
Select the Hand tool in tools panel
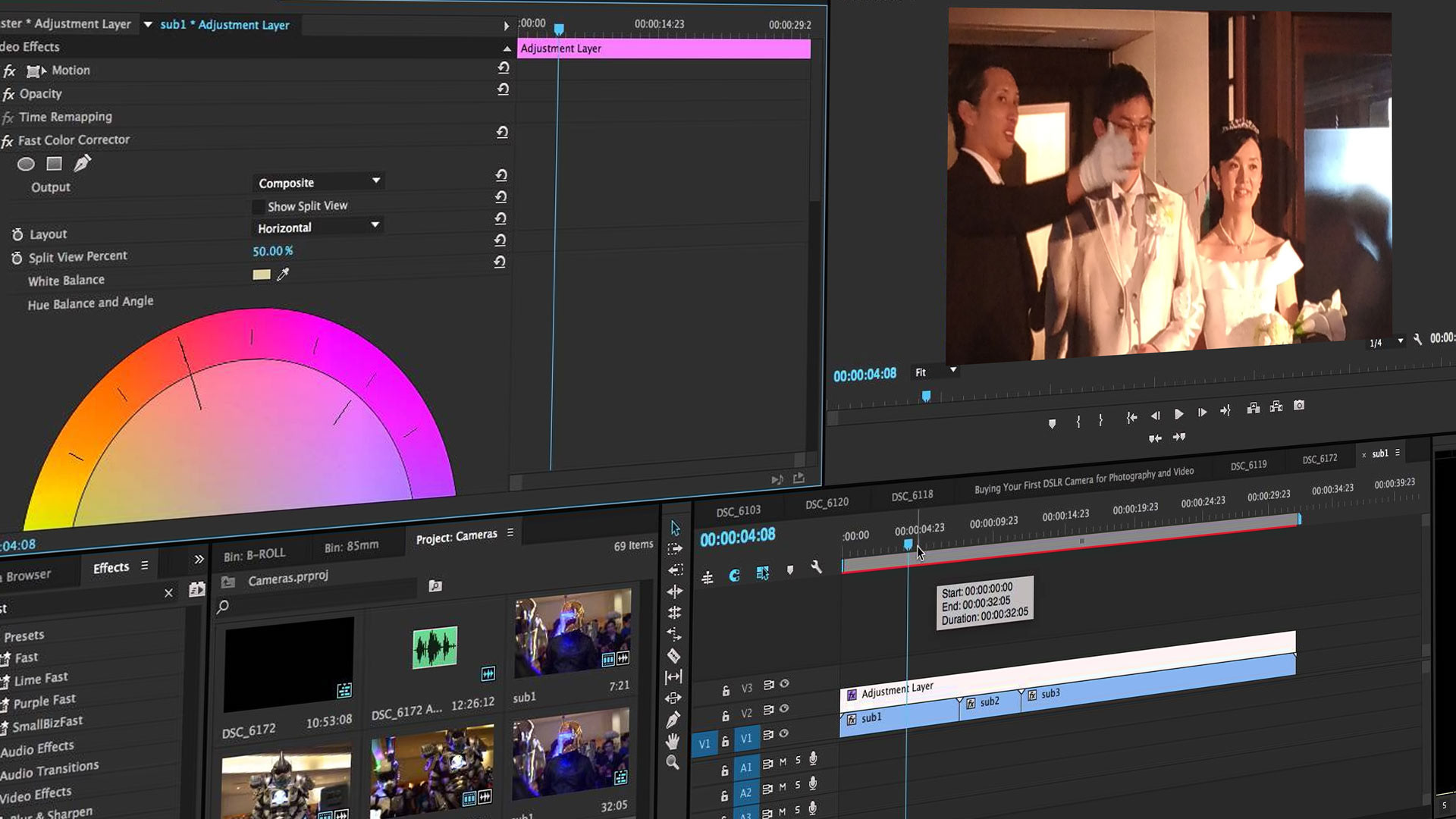click(673, 742)
